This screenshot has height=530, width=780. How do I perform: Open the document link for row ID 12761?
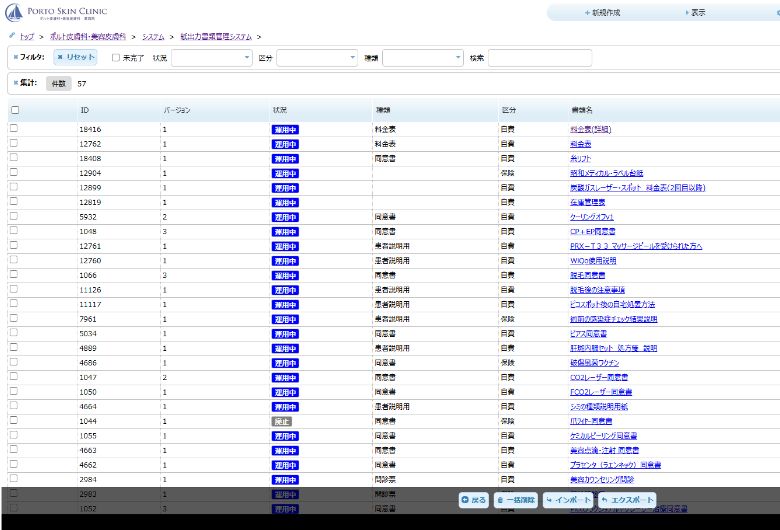636,246
